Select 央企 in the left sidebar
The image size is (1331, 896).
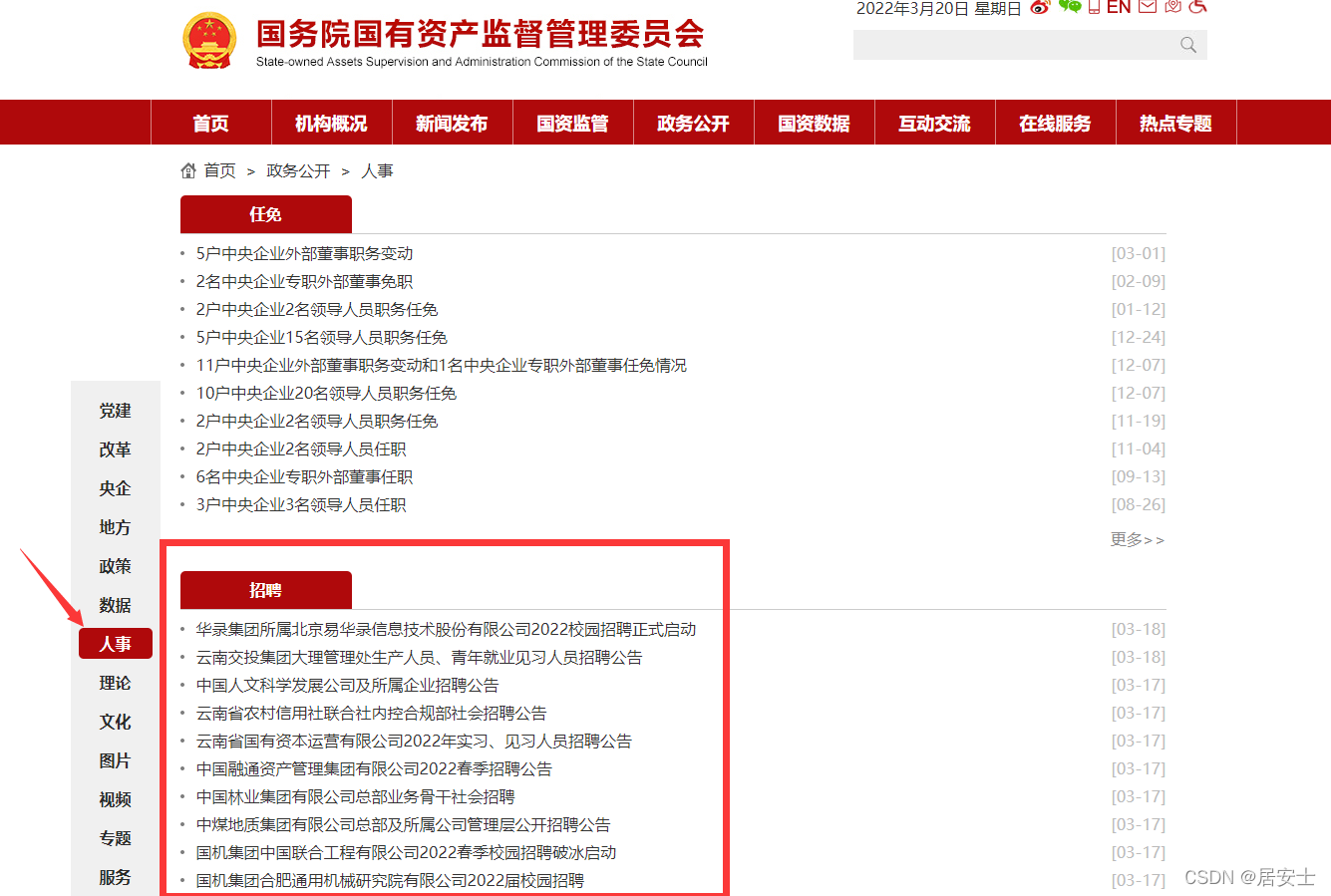point(115,488)
